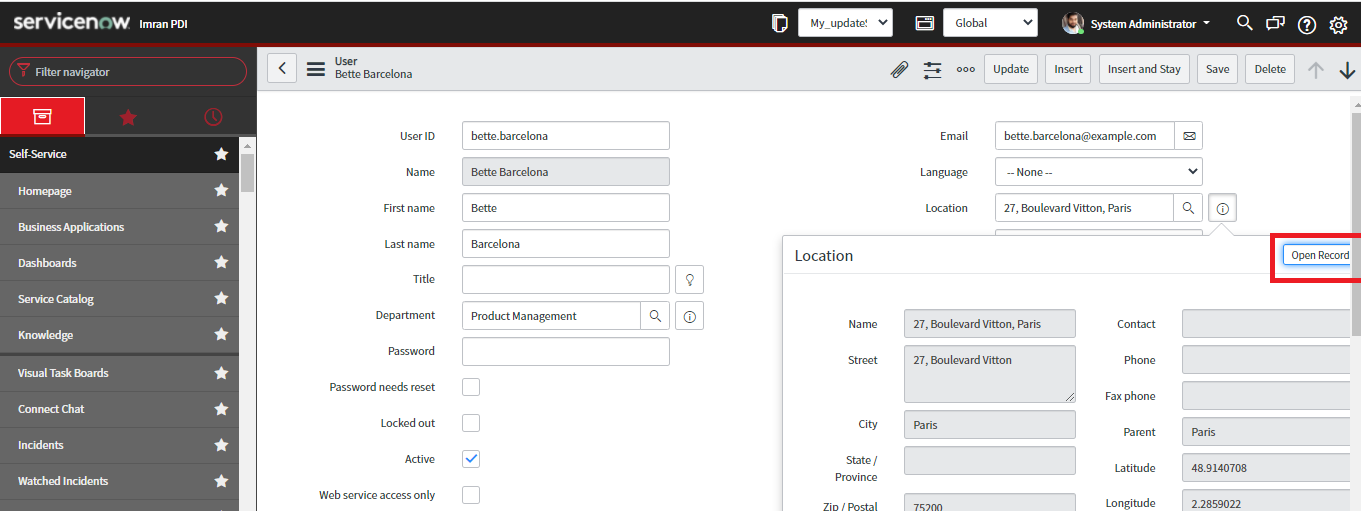Open the Global application scope dropdown
The image size is (1361, 511).
click(x=990, y=23)
